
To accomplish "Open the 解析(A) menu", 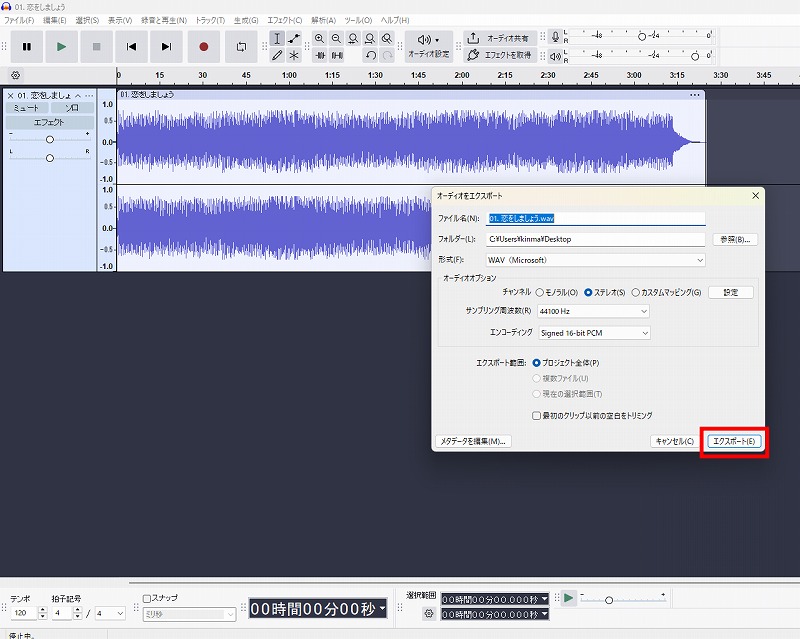I will (323, 20).
